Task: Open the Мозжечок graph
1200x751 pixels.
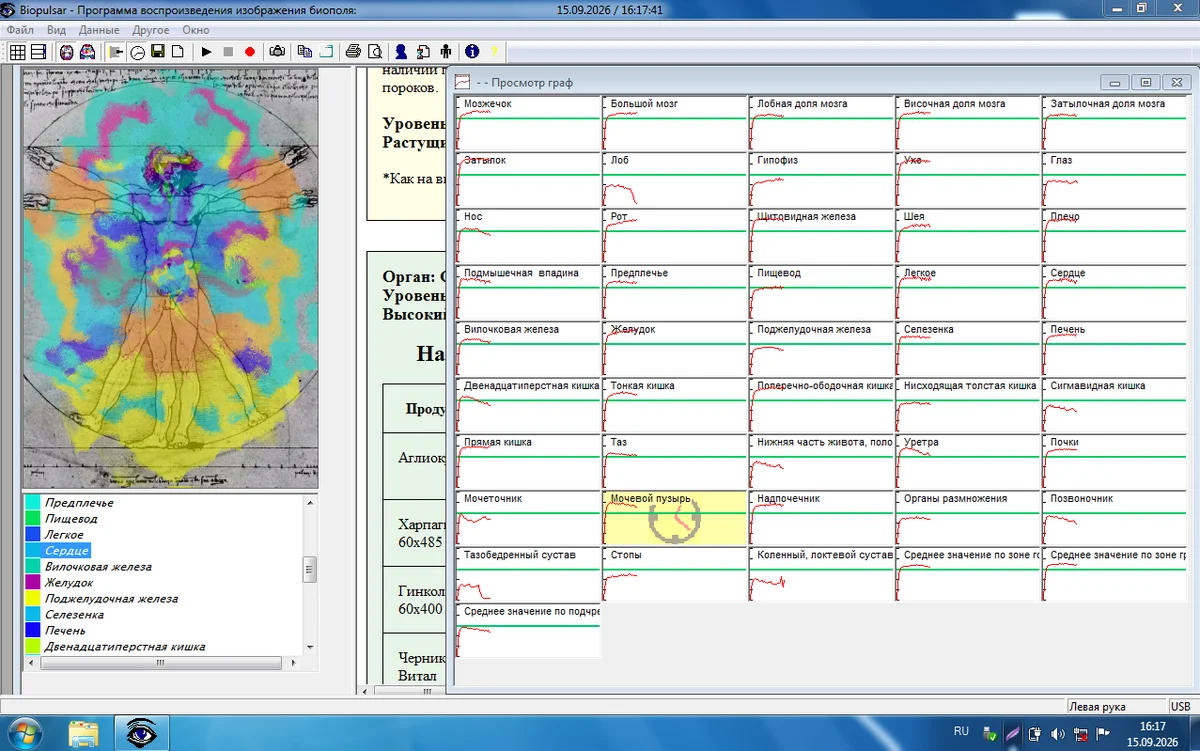Action: pos(527,123)
